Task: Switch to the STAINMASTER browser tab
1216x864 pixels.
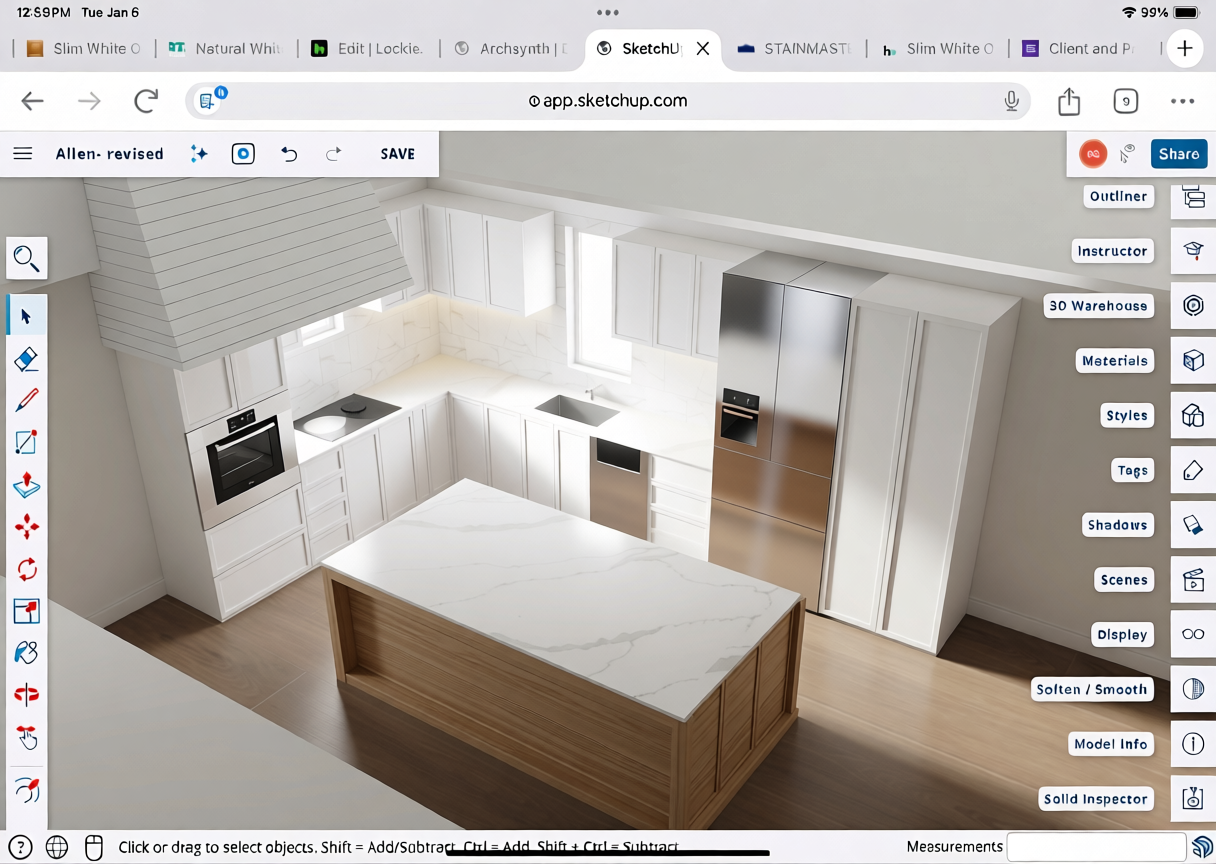Action: [x=795, y=49]
